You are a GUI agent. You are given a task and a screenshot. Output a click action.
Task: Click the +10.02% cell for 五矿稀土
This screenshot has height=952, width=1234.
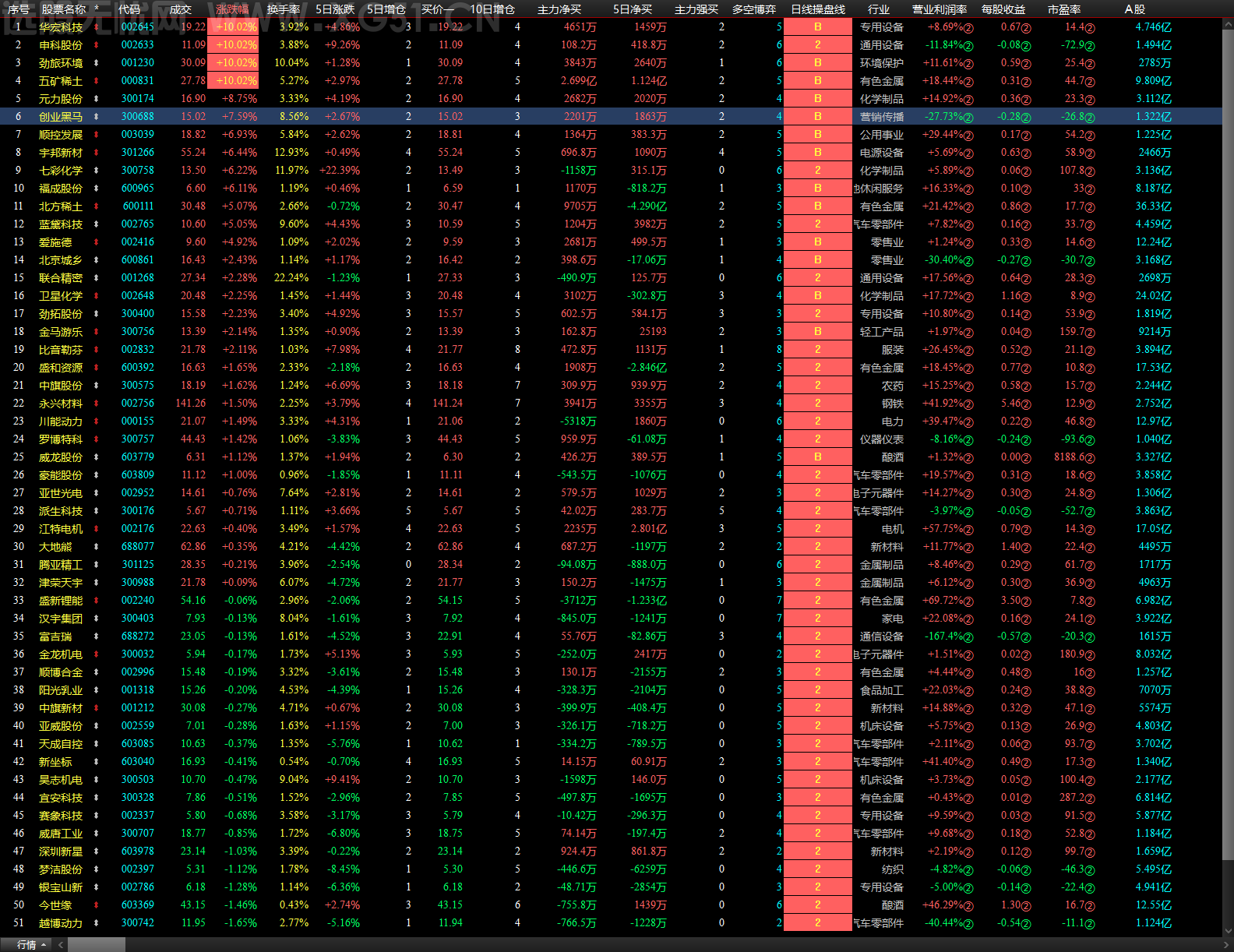[x=232, y=81]
